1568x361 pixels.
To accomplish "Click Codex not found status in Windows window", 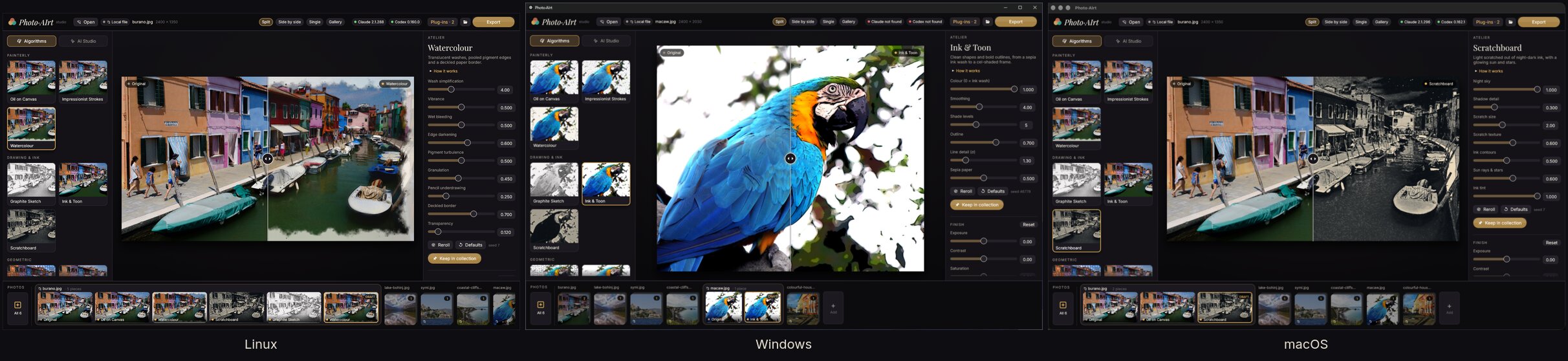I will pyautogui.click(x=926, y=21).
